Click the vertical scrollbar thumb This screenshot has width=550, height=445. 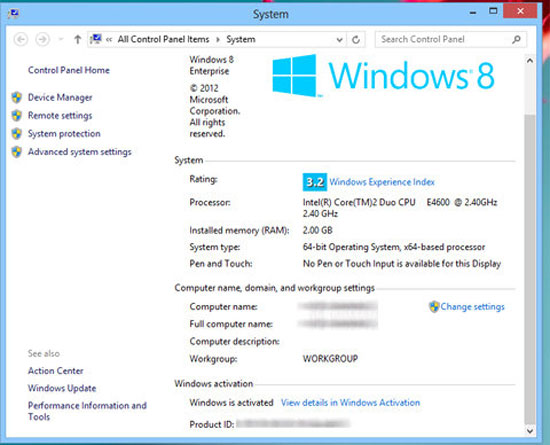tap(530, 269)
